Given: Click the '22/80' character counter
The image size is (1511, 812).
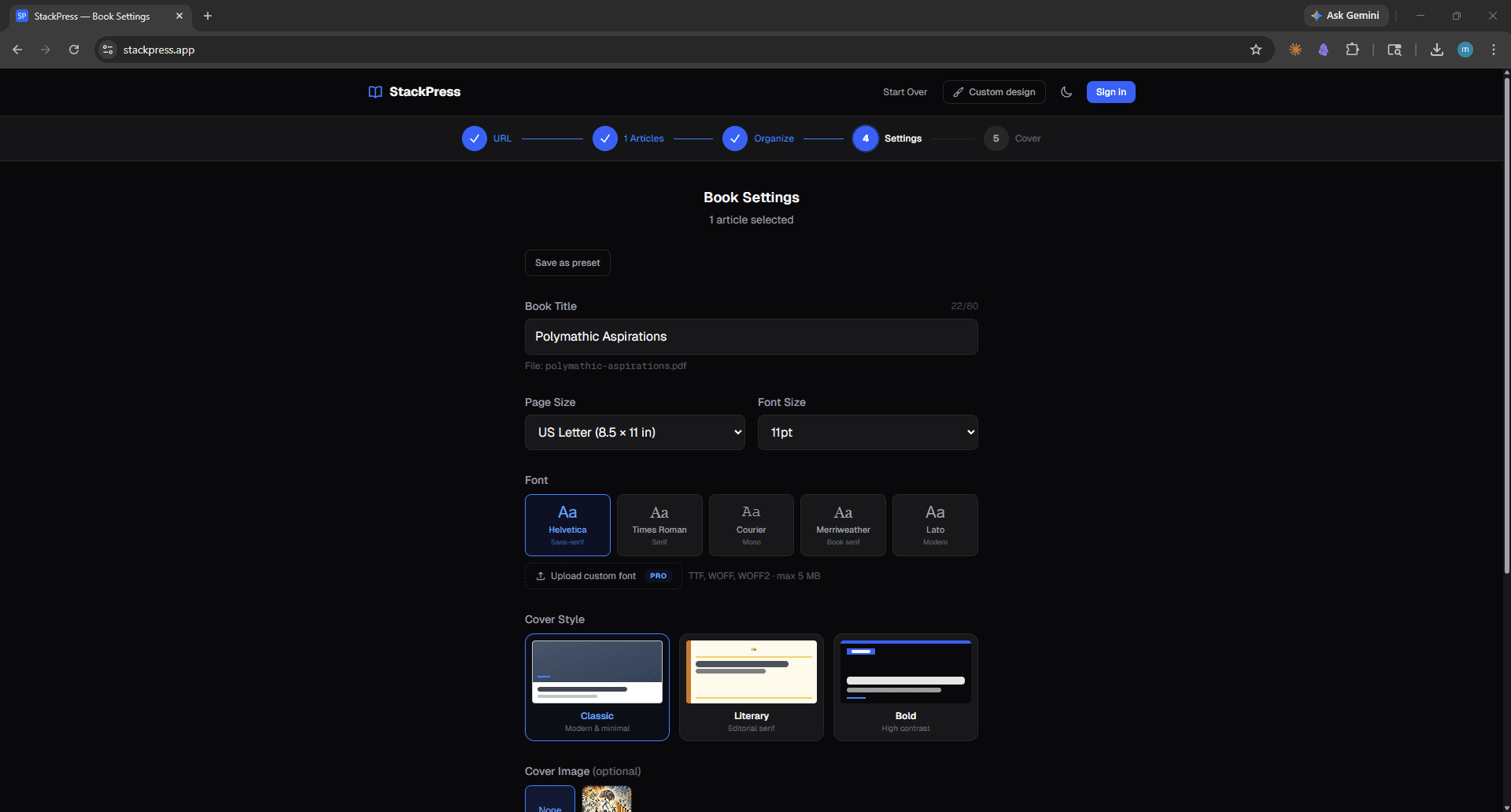Looking at the screenshot, I should point(964,306).
